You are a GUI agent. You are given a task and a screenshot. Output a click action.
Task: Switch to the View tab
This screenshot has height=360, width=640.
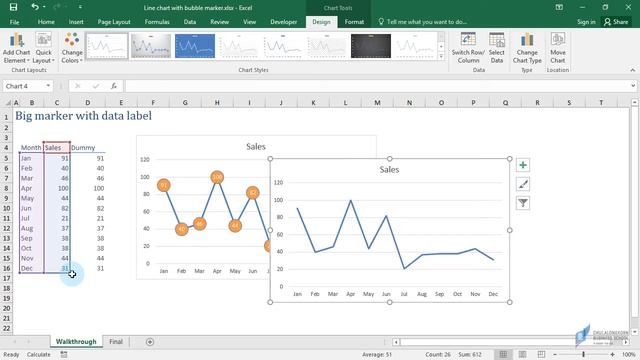(x=249, y=22)
